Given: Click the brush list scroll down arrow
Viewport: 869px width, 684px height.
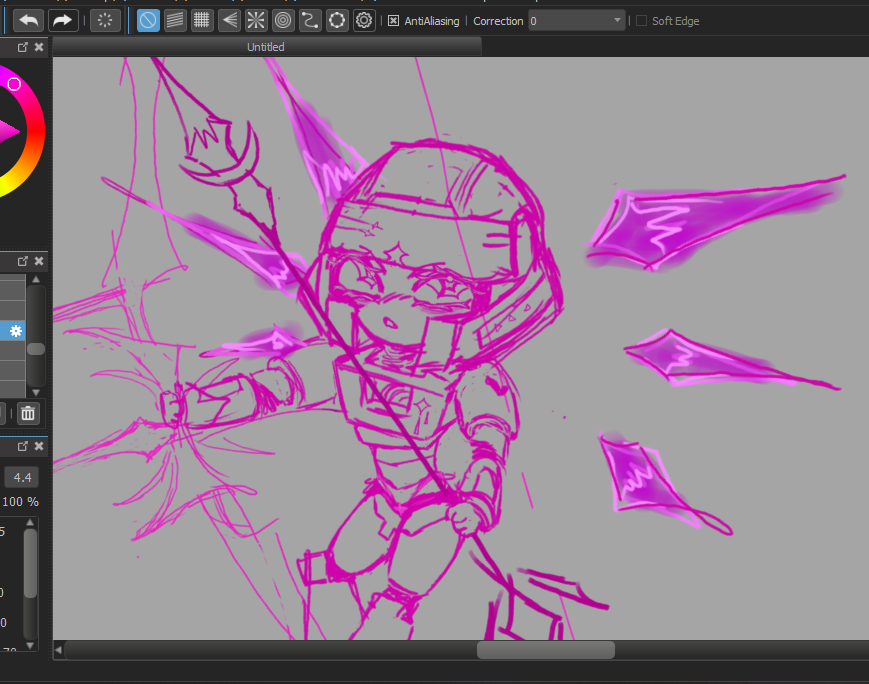Looking at the screenshot, I should (x=30, y=645).
